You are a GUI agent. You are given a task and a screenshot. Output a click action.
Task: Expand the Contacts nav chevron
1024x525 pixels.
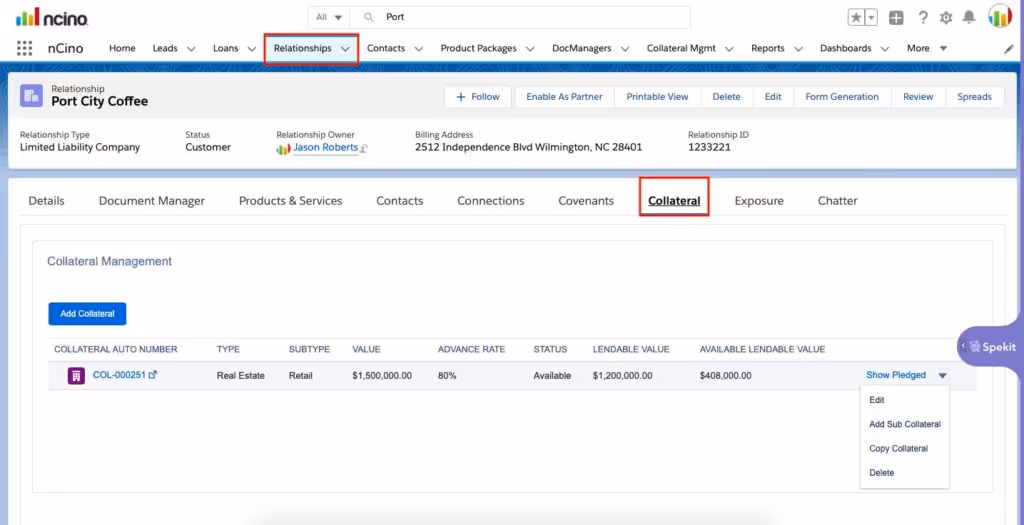tap(419, 48)
